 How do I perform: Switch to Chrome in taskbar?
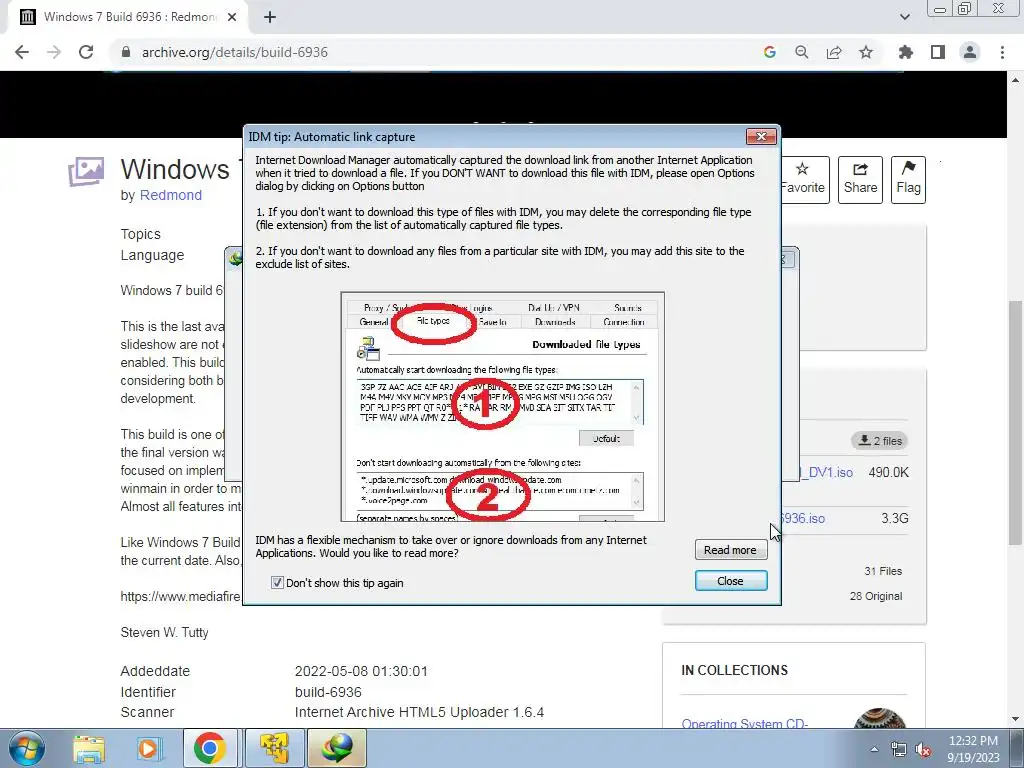click(210, 748)
